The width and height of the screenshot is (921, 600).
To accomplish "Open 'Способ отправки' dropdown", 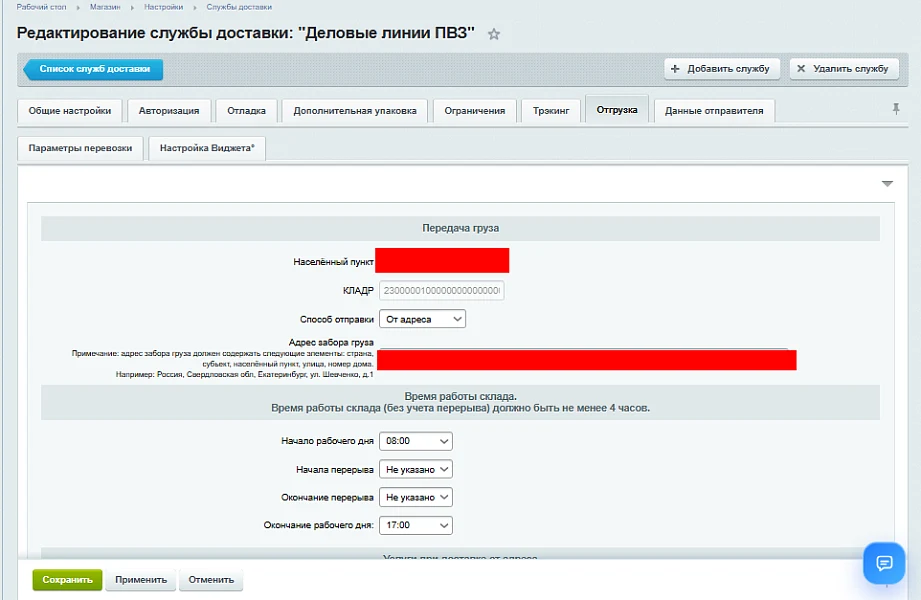I will pyautogui.click(x=422, y=319).
